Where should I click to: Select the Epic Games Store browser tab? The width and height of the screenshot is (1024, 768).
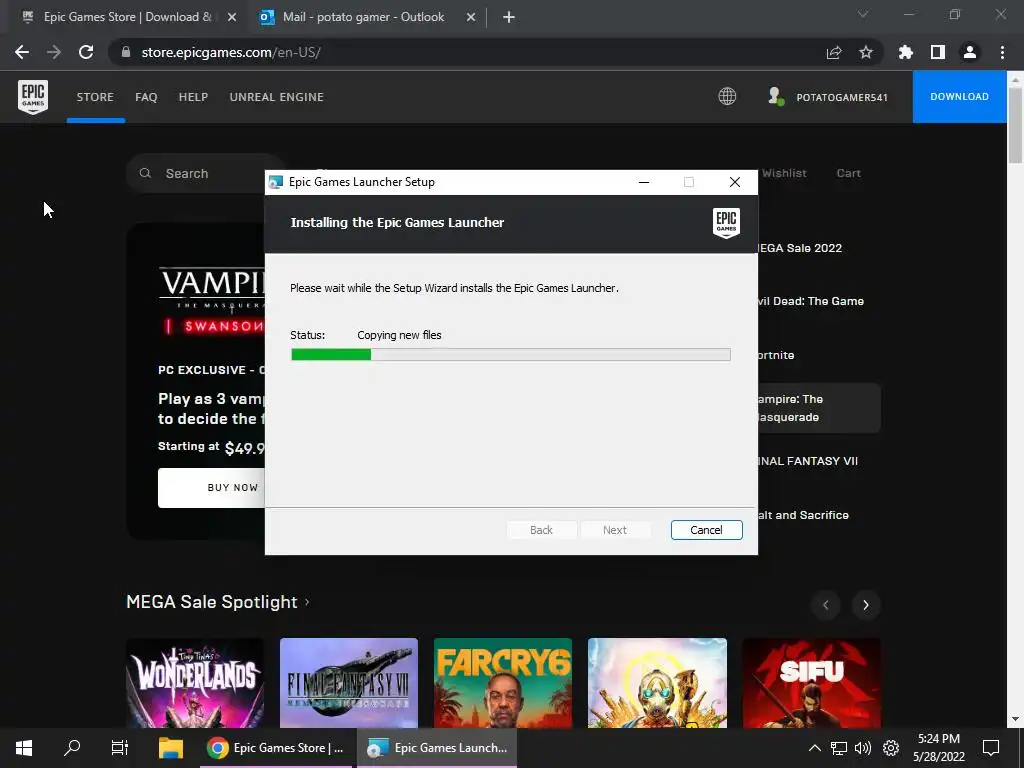coord(127,17)
